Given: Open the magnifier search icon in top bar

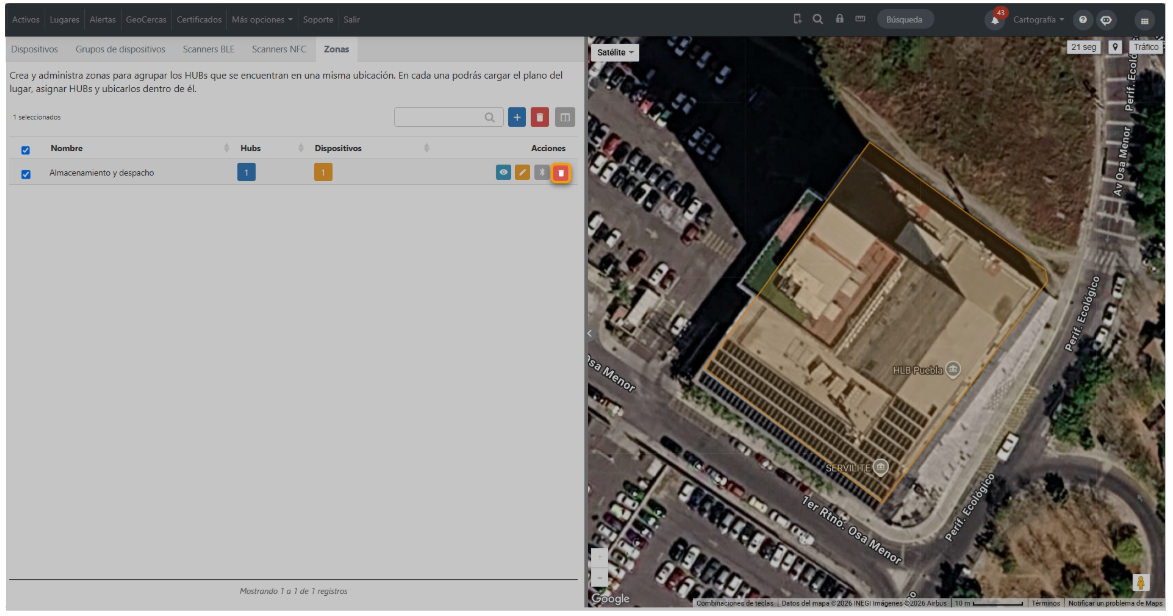Looking at the screenshot, I should click(818, 19).
